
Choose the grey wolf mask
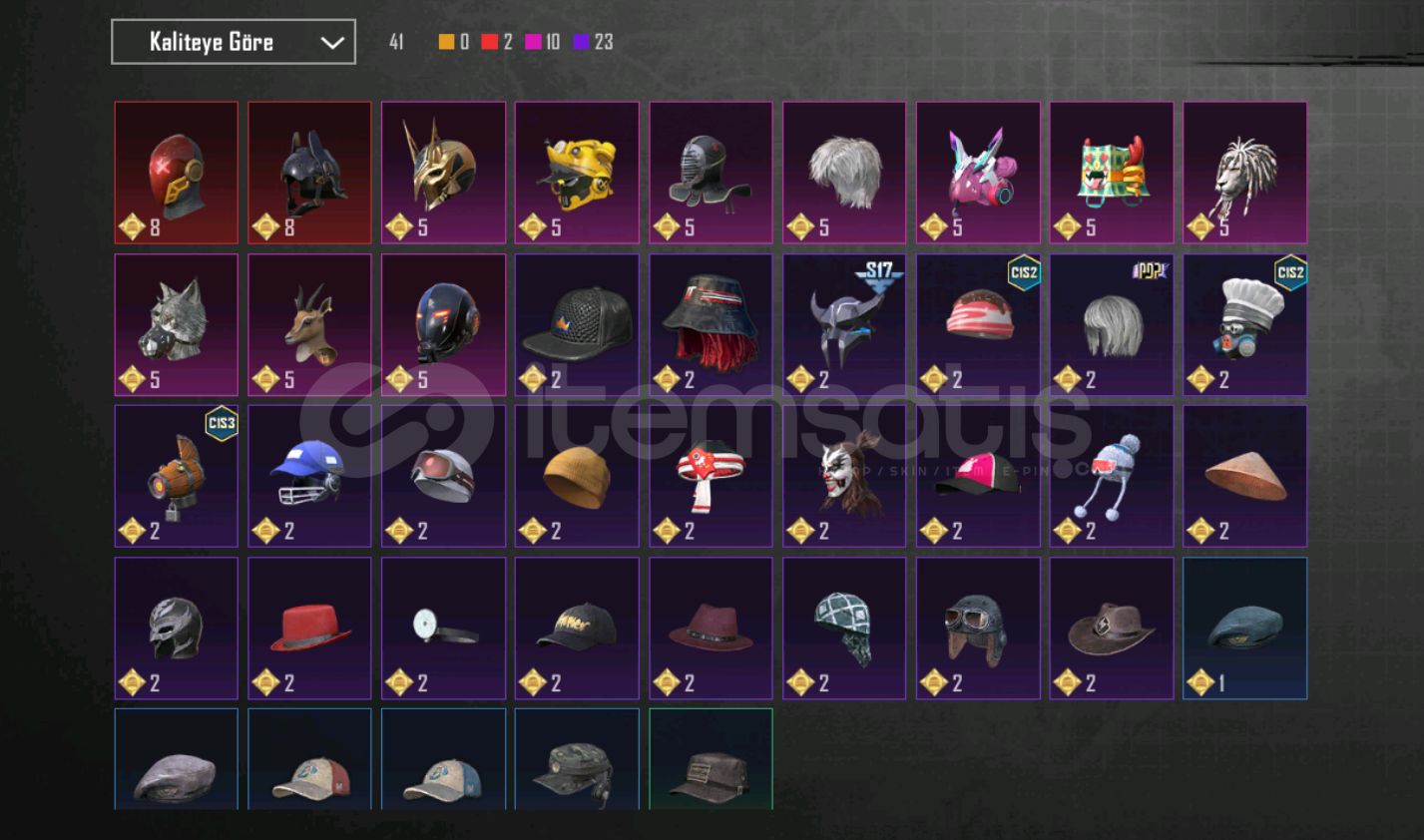click(x=177, y=324)
